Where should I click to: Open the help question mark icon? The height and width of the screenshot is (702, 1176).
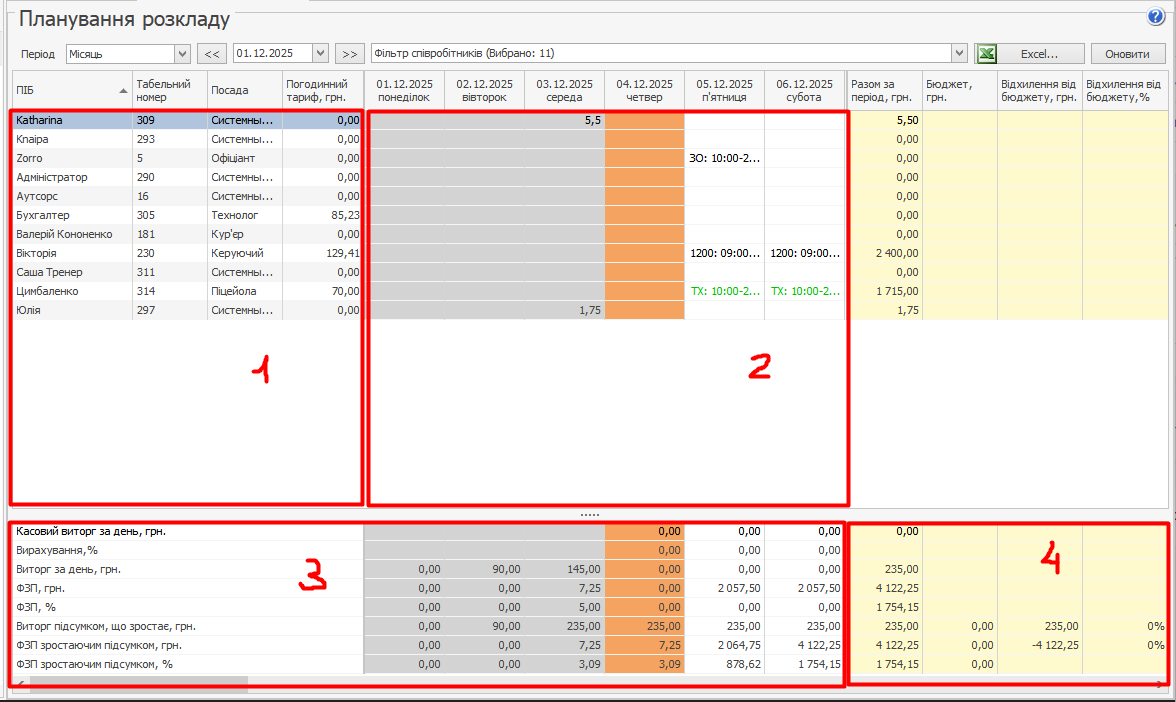(x=1157, y=17)
